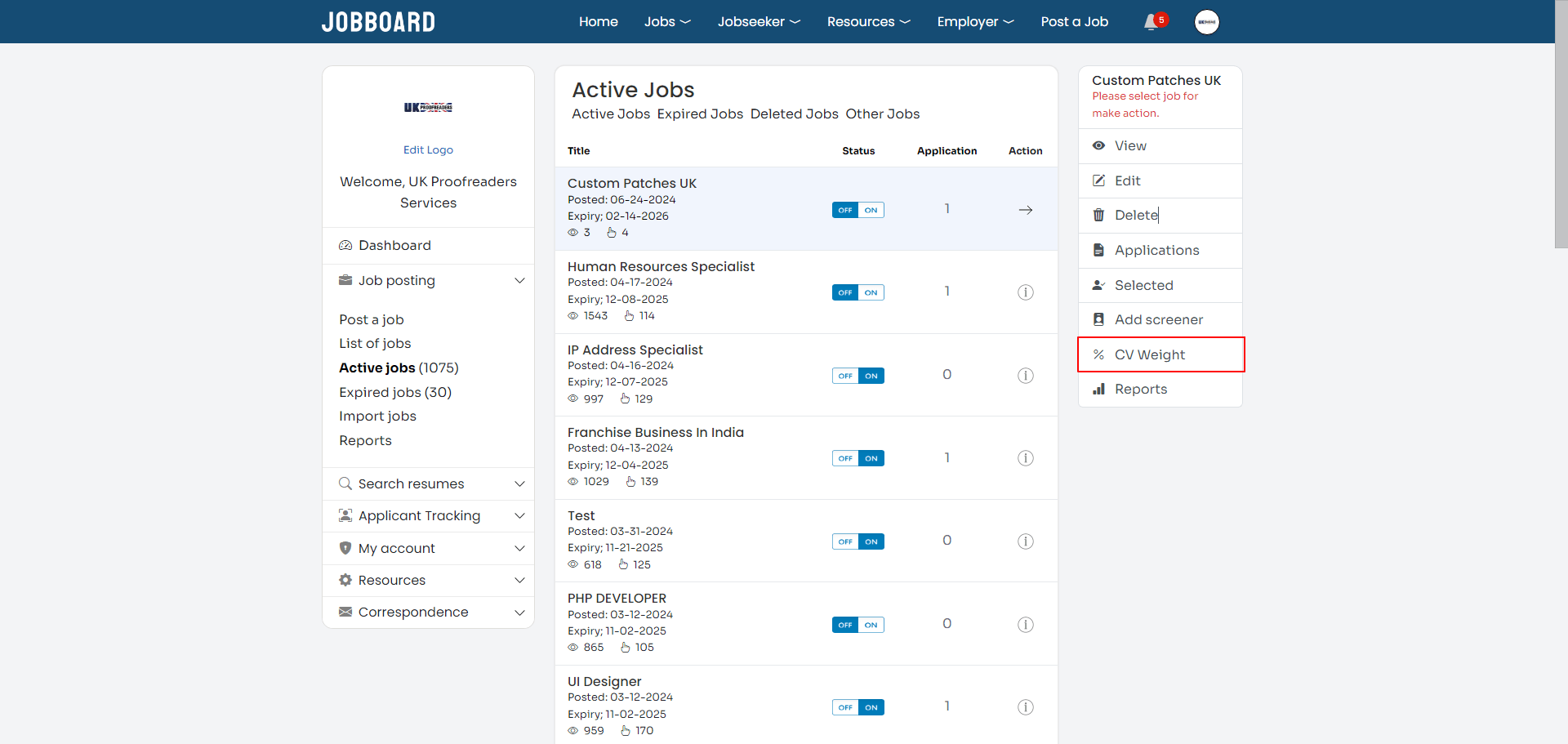The width and height of the screenshot is (1568, 744).
Task: Open Reports under Job posting sidebar
Action: coord(365,440)
